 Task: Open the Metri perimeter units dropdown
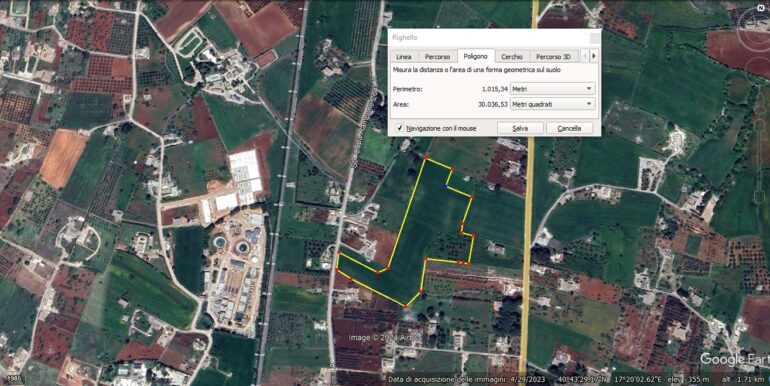coord(552,89)
